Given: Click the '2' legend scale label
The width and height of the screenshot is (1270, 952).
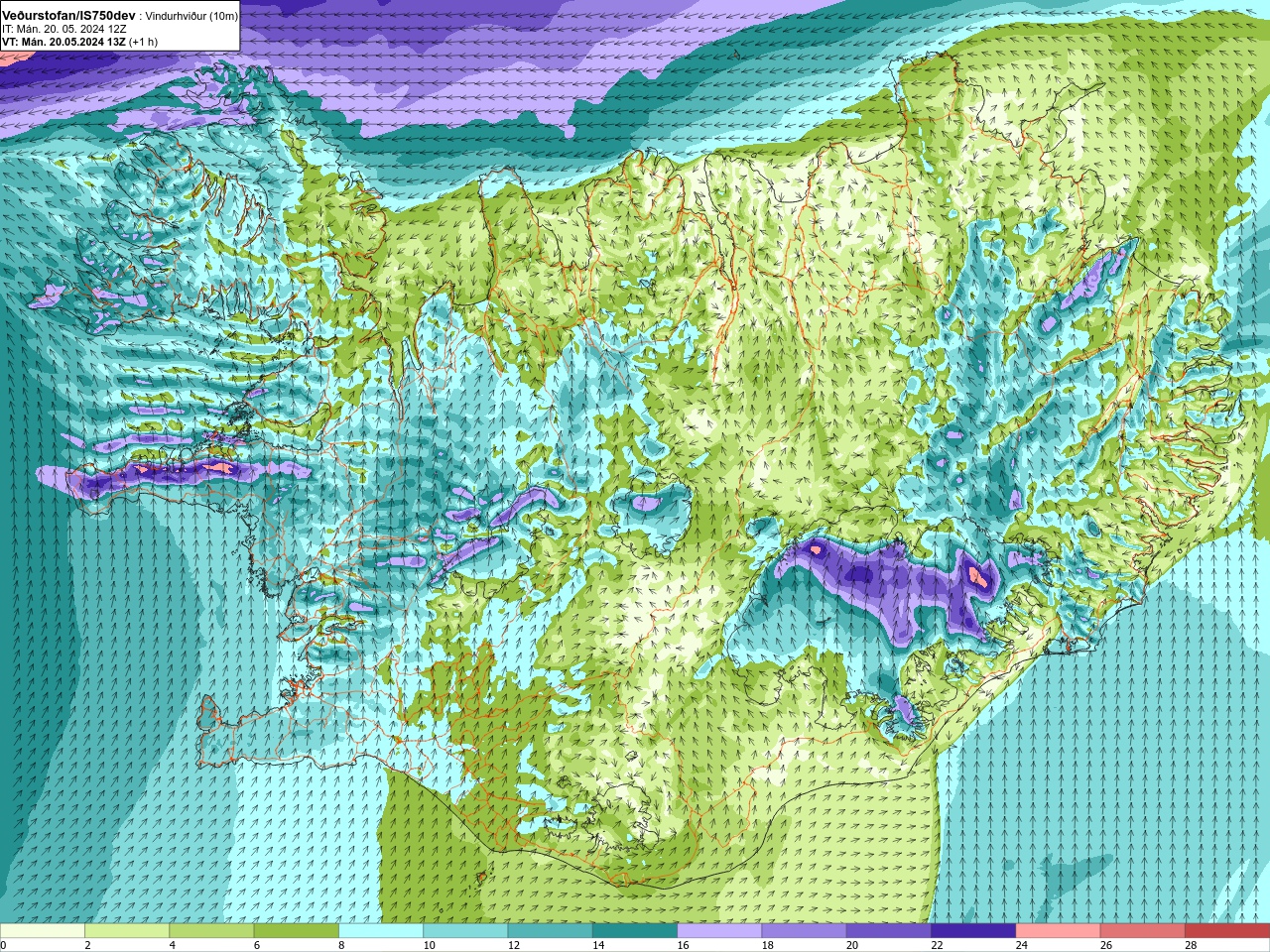Looking at the screenshot, I should [x=87, y=945].
